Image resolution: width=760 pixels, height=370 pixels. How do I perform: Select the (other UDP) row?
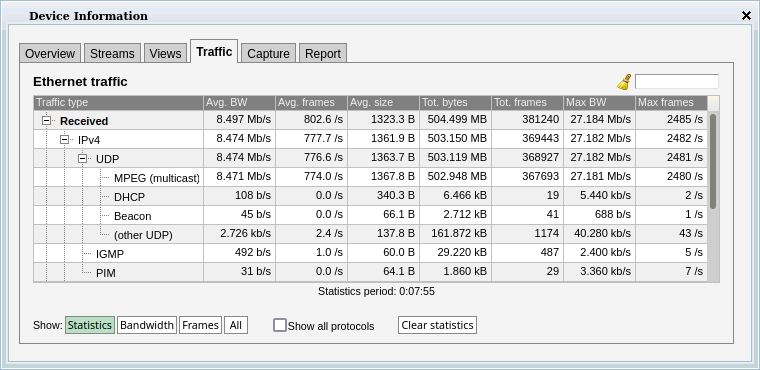(370, 234)
